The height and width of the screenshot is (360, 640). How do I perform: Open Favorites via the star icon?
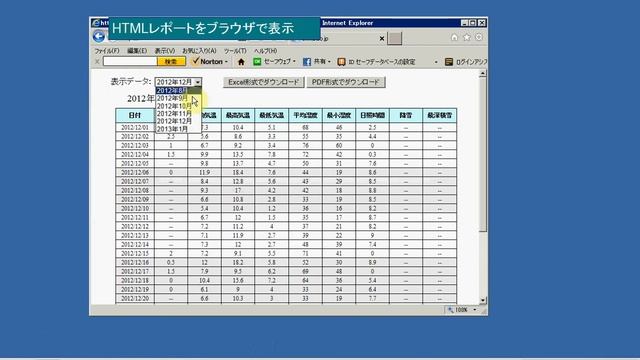pos(467,37)
